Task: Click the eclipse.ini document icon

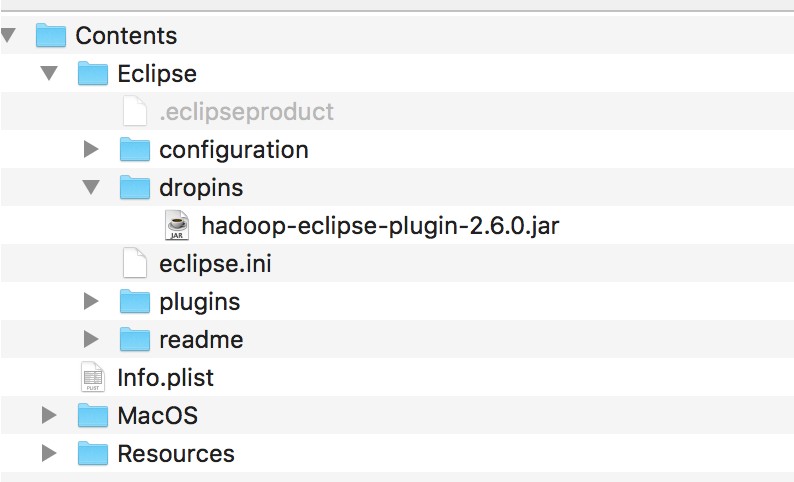Action: (135, 263)
